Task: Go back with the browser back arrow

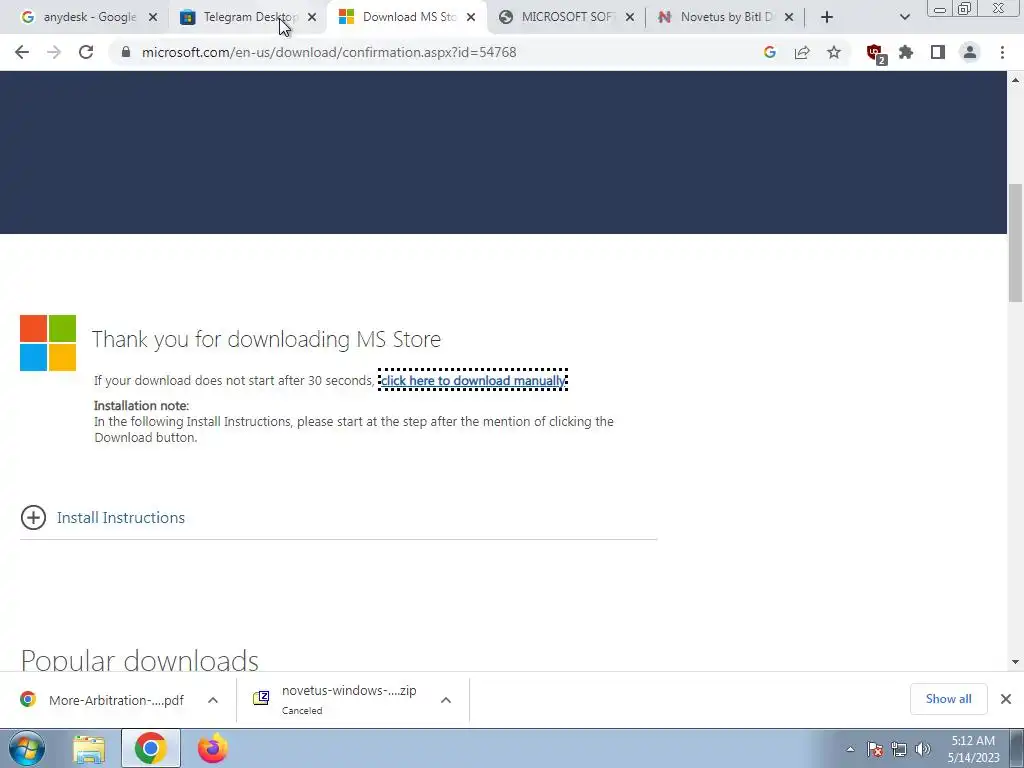Action: coord(22,52)
